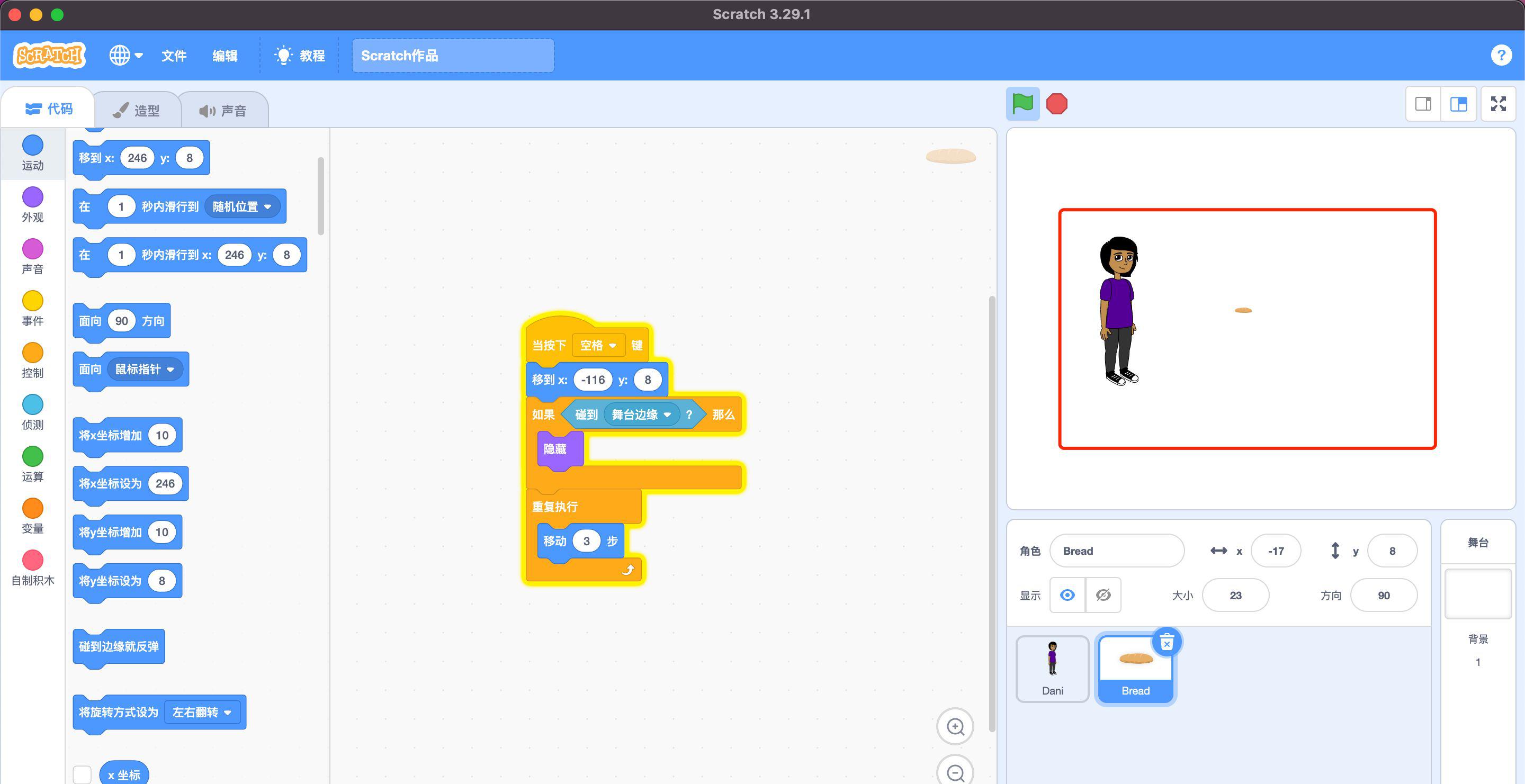The height and width of the screenshot is (784, 1525).
Task: Select the 事件 events category
Action: point(32,308)
